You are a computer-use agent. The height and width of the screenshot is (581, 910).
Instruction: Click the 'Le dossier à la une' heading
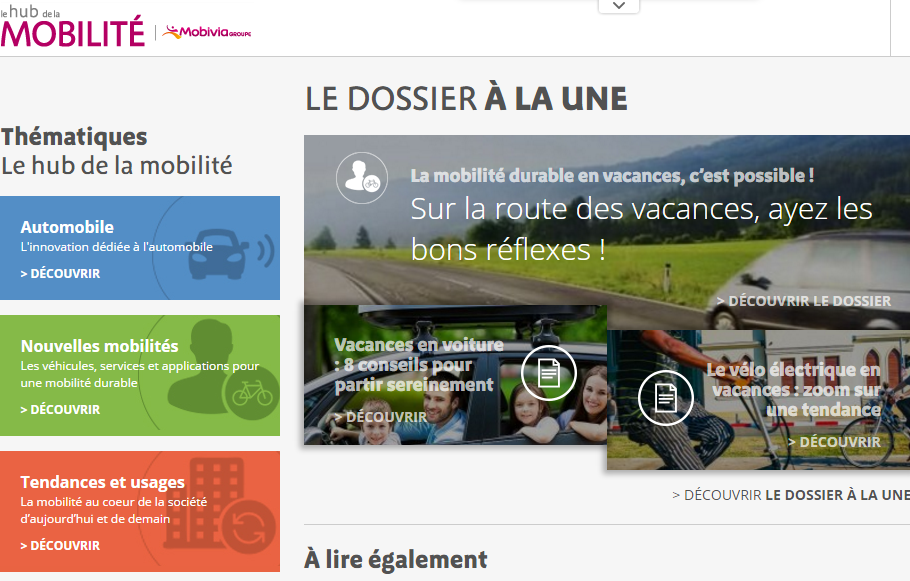tap(466, 98)
